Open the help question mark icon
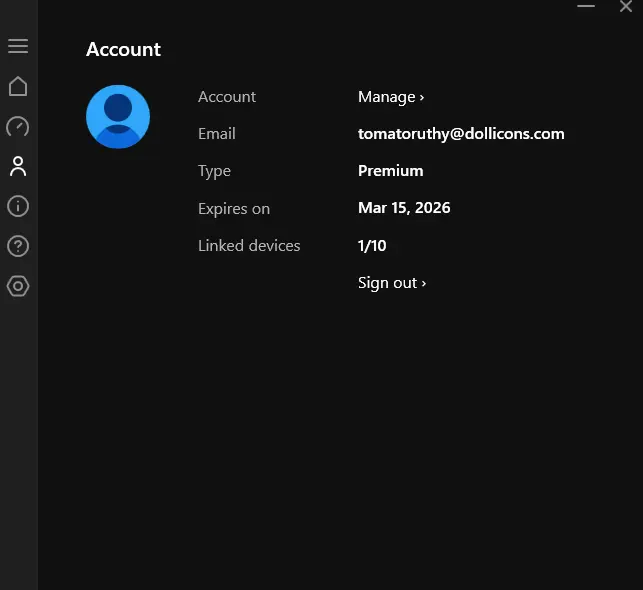Screen dimensions: 643x590 (x=18, y=246)
